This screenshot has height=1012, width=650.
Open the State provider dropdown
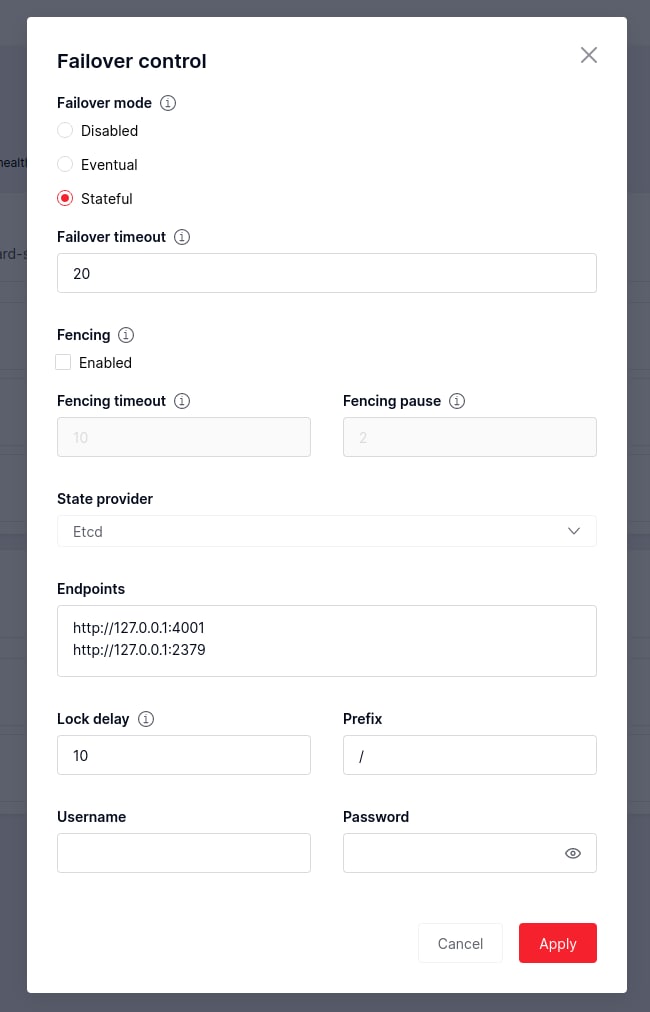click(x=327, y=531)
